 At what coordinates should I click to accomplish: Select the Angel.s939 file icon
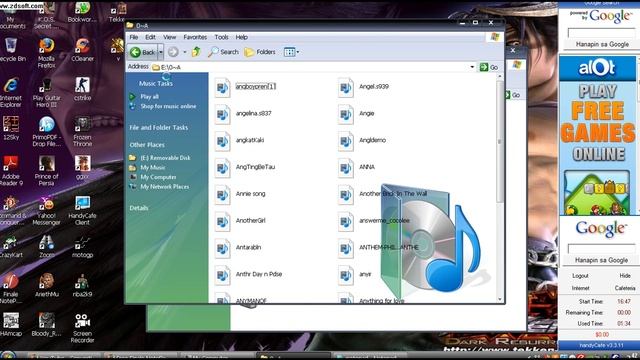click(346, 88)
